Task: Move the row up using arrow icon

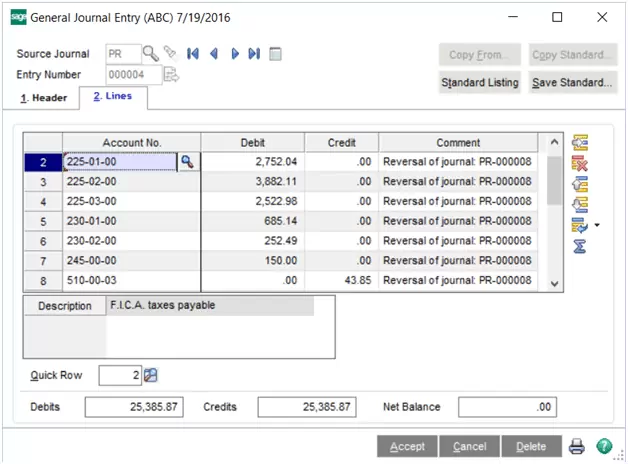Action: coord(579,184)
